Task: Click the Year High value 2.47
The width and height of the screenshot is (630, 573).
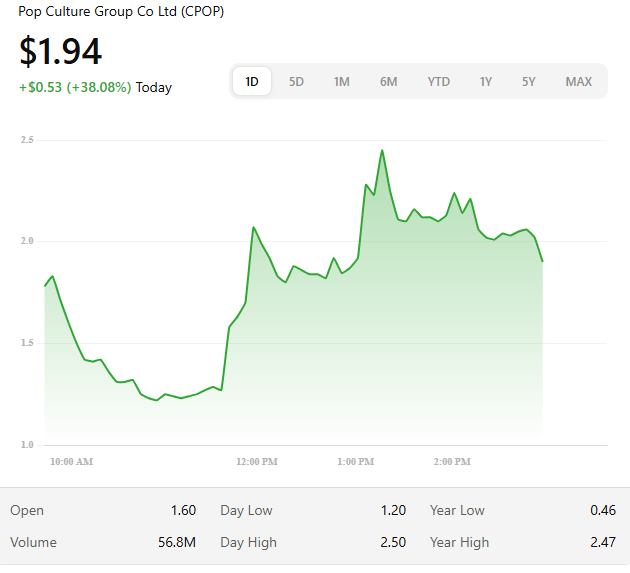Action: [603, 542]
